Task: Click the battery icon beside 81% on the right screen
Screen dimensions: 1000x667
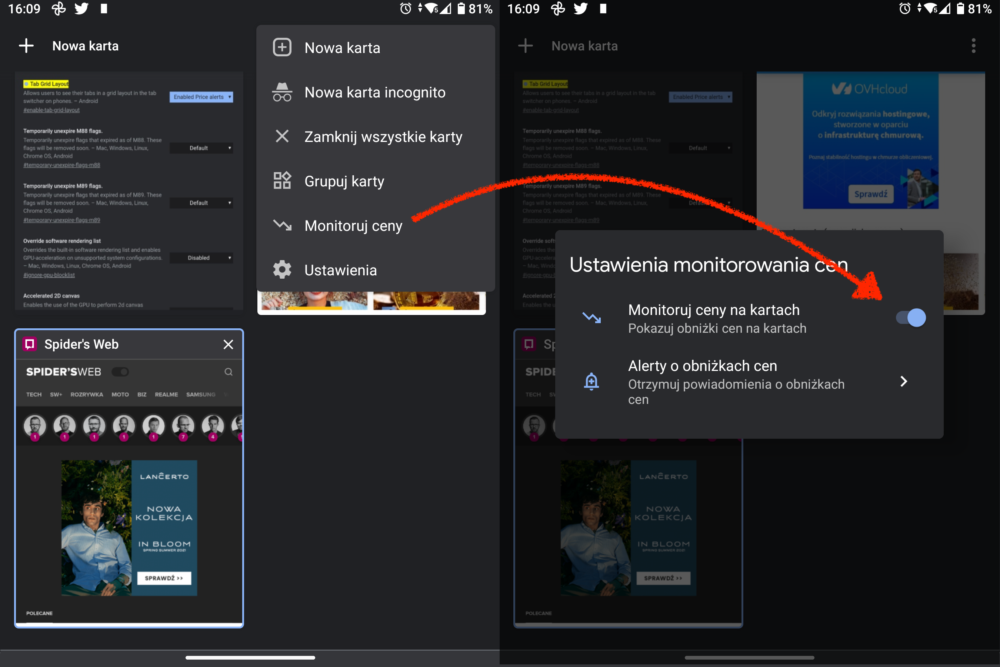Action: [960, 8]
